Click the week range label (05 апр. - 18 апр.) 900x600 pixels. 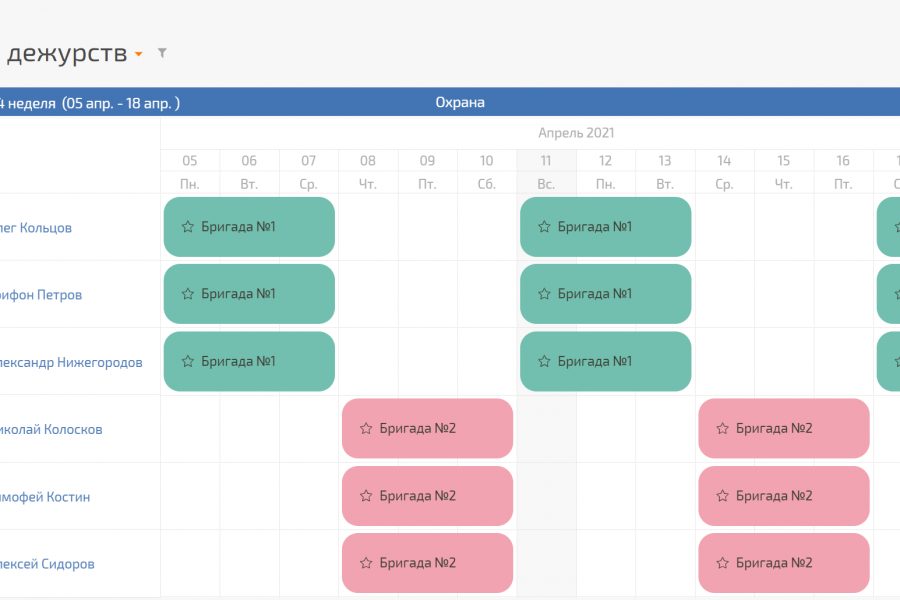pyautogui.click(x=120, y=103)
